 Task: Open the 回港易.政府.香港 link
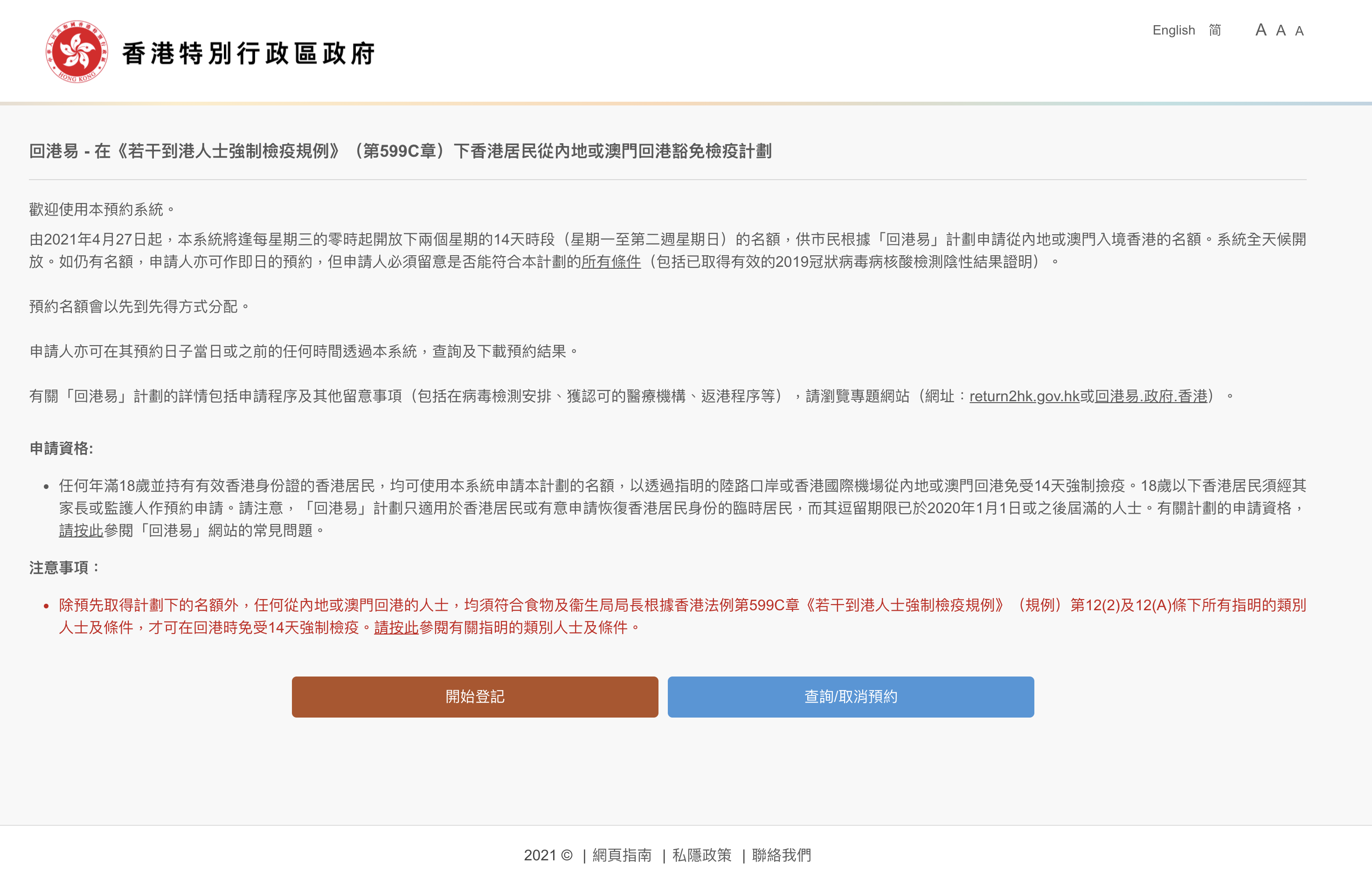point(1150,396)
